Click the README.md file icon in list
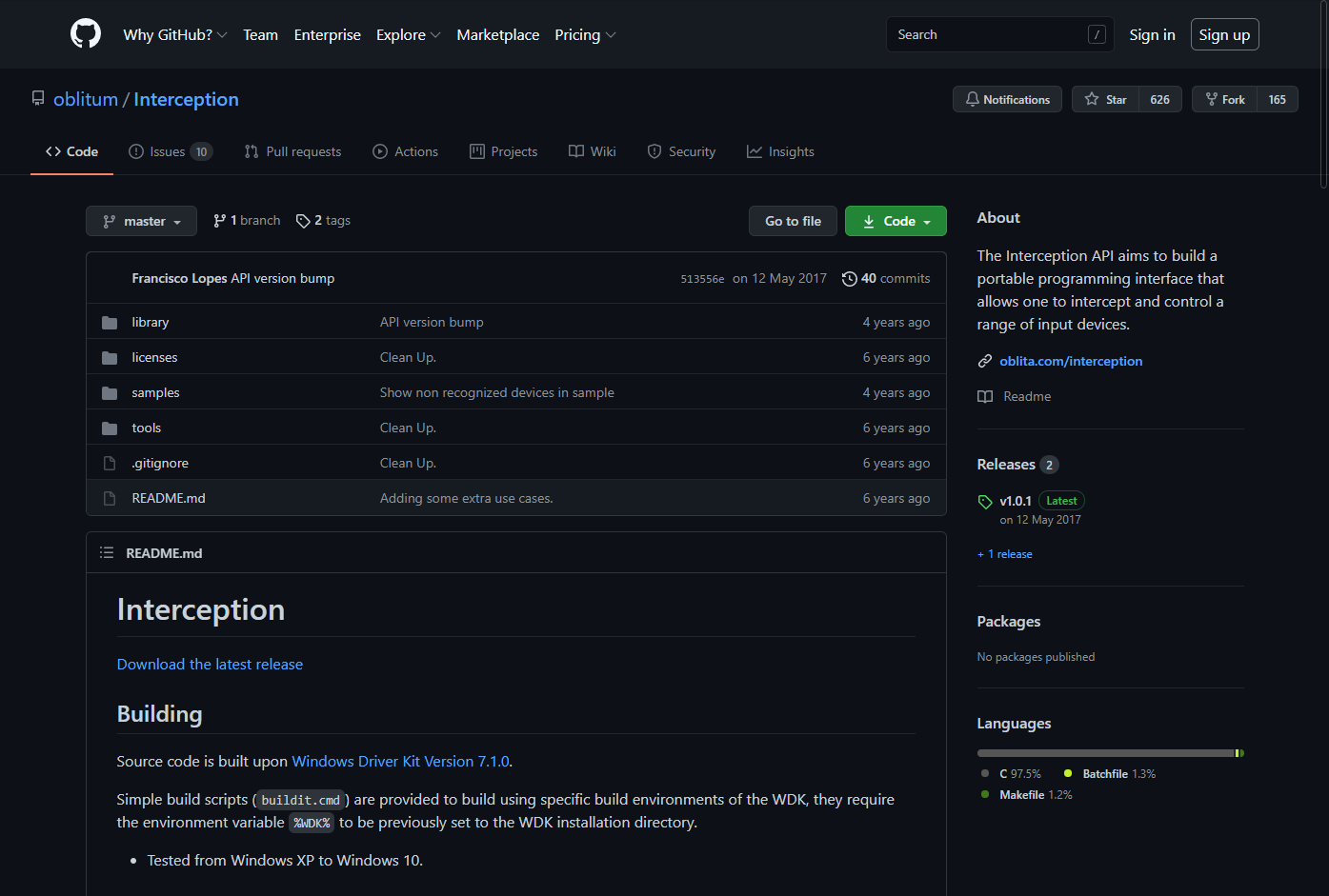 click(110, 499)
